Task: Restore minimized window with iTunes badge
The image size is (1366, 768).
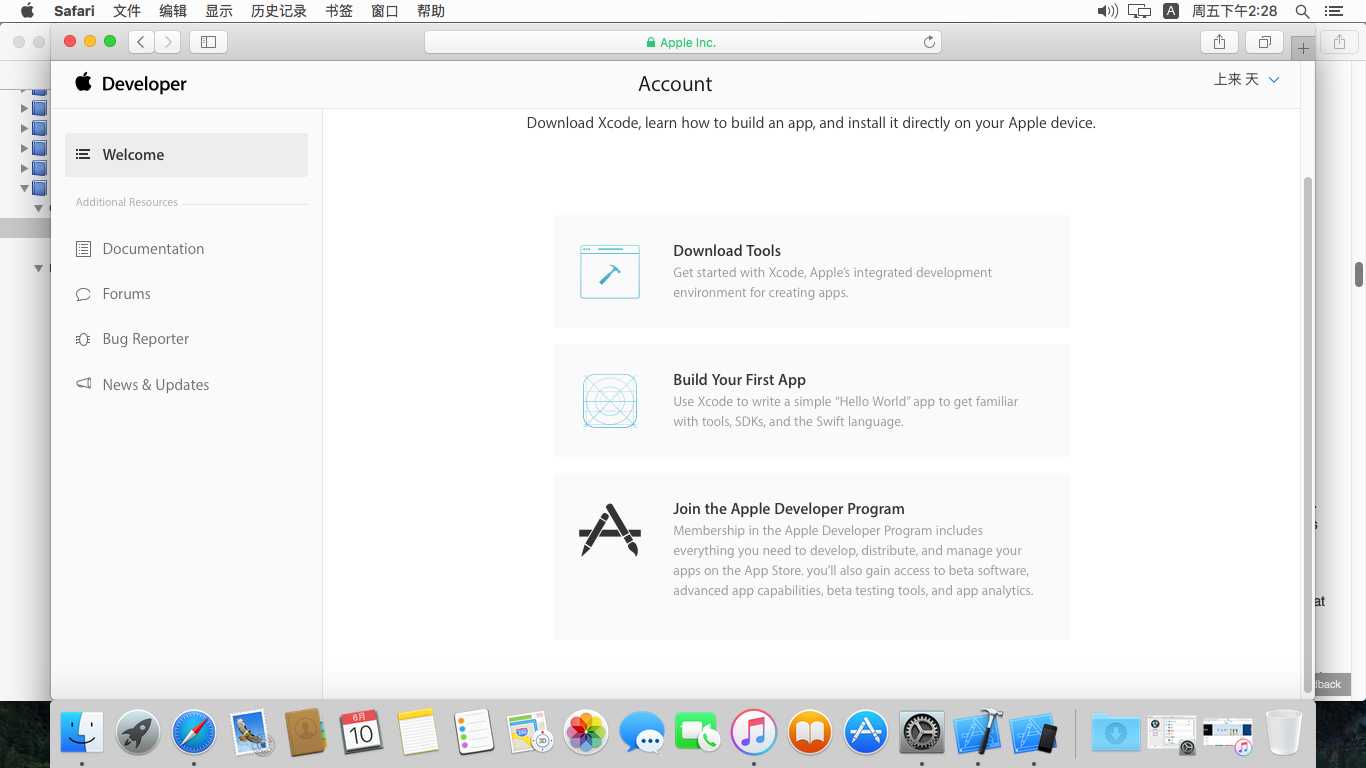Action: [x=1228, y=735]
